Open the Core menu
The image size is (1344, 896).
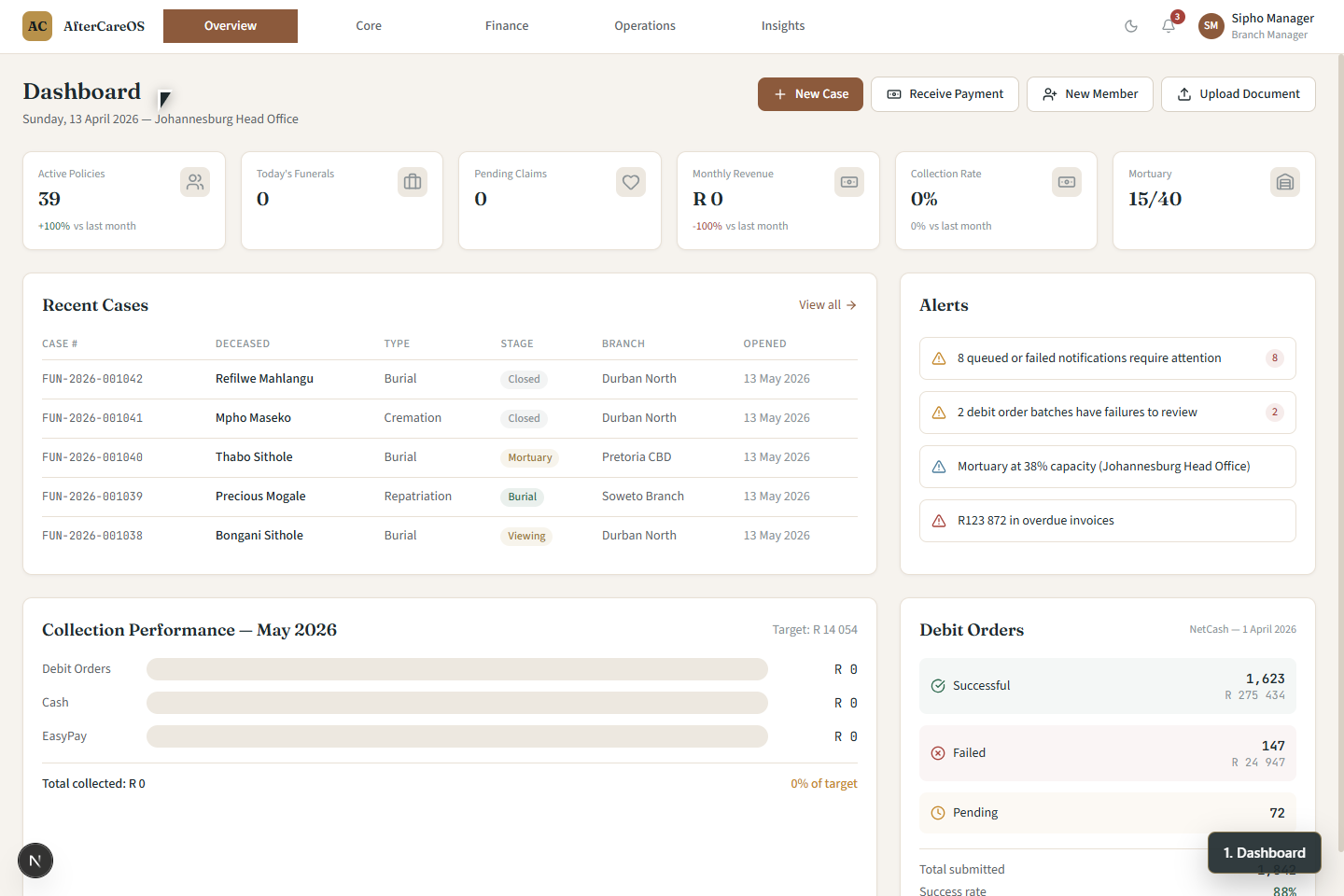tap(369, 26)
